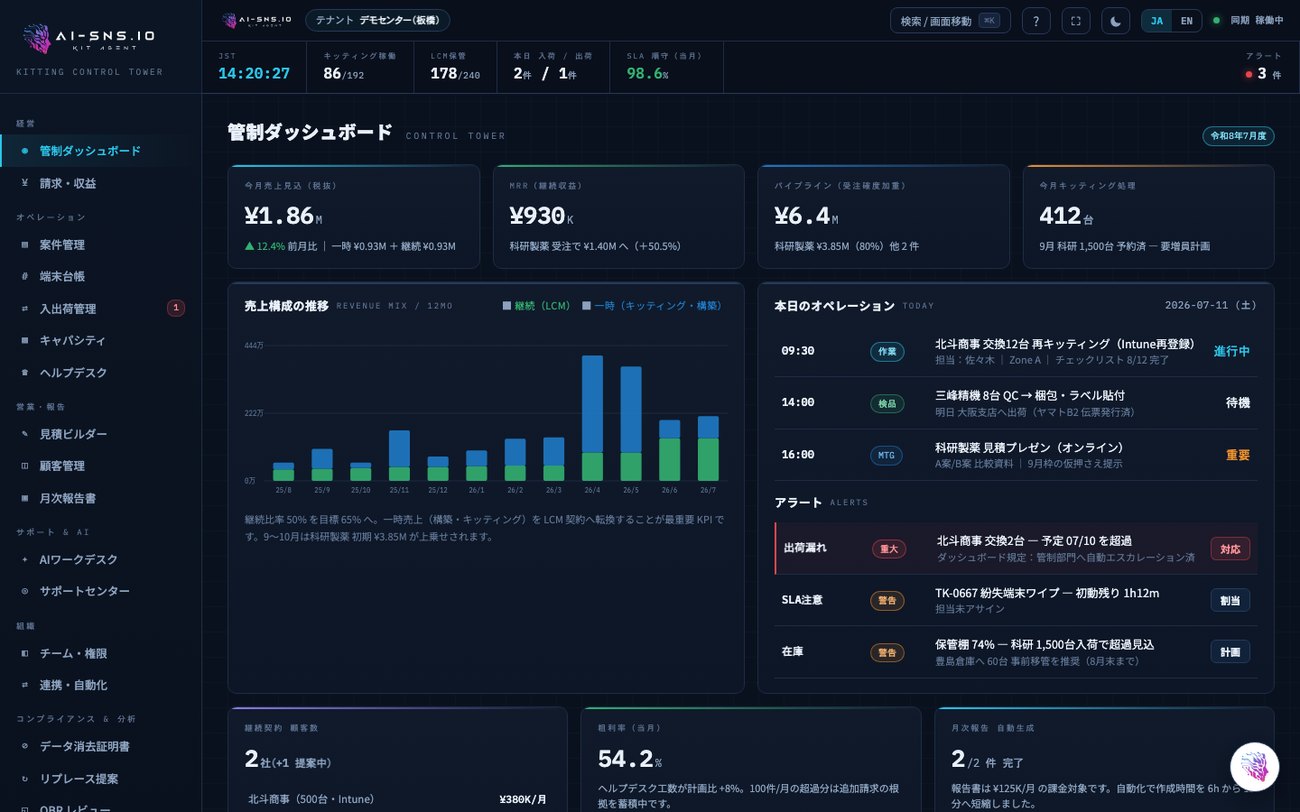Click the 重大 severity tag
The width and height of the screenshot is (1300, 812).
click(889, 548)
